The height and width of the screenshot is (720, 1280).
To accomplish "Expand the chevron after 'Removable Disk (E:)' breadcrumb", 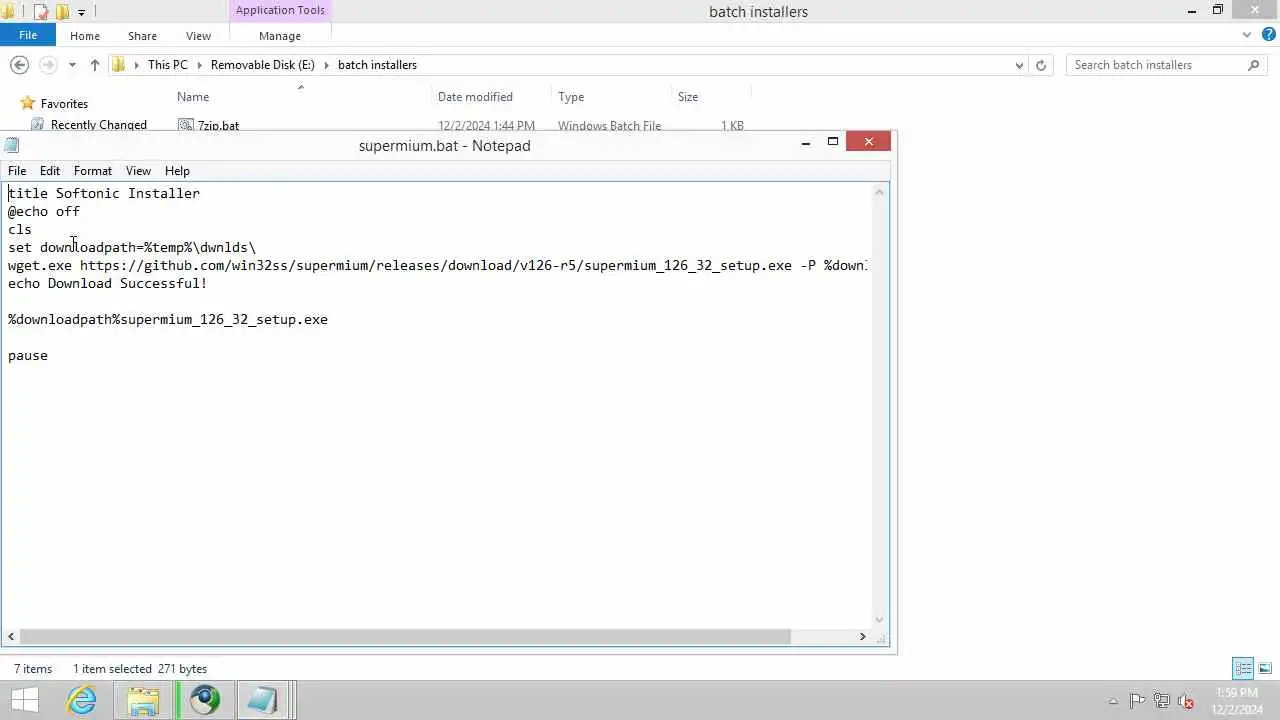I will click(x=326, y=65).
